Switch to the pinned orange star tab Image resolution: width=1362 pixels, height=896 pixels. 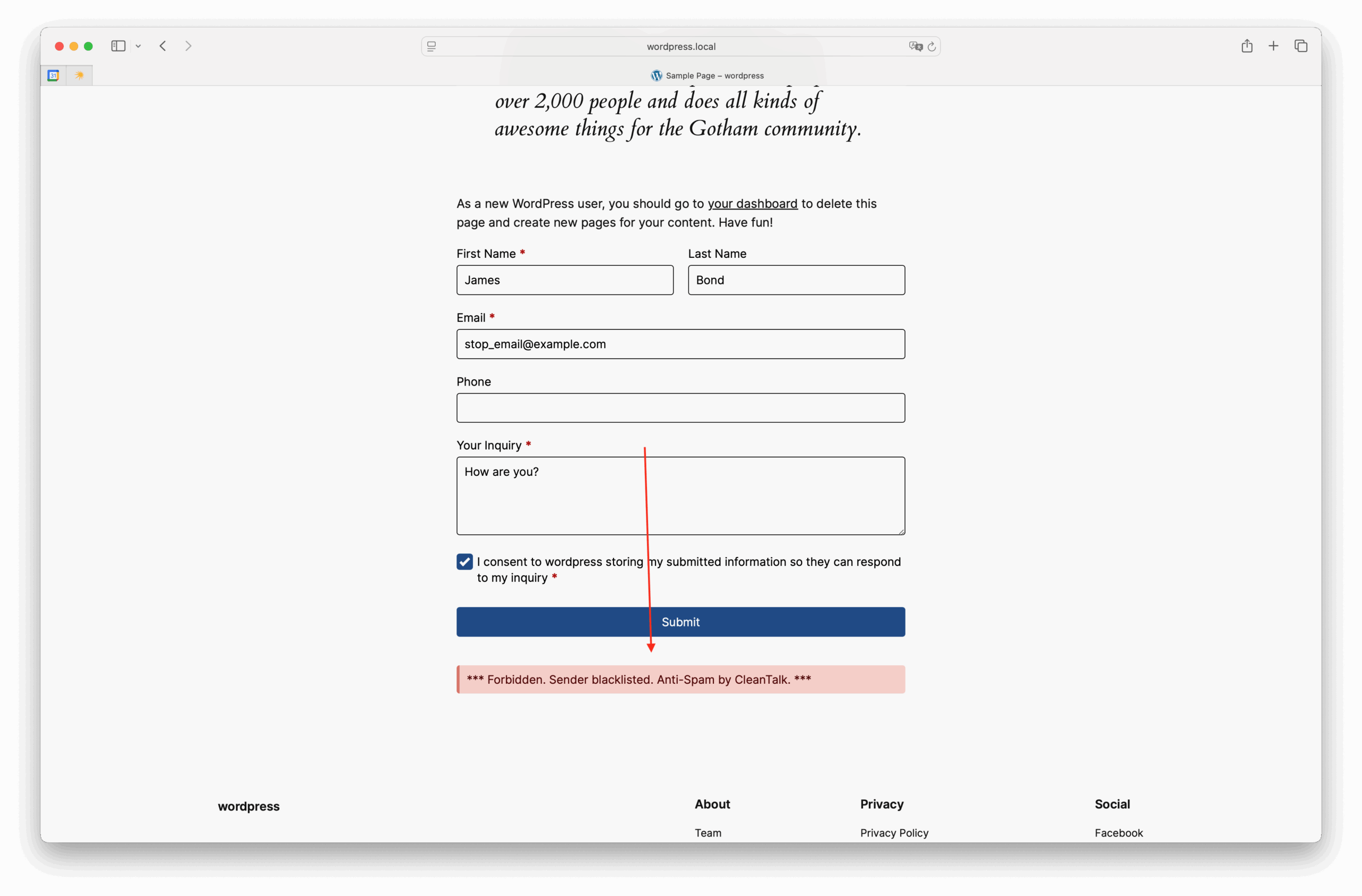click(79, 76)
